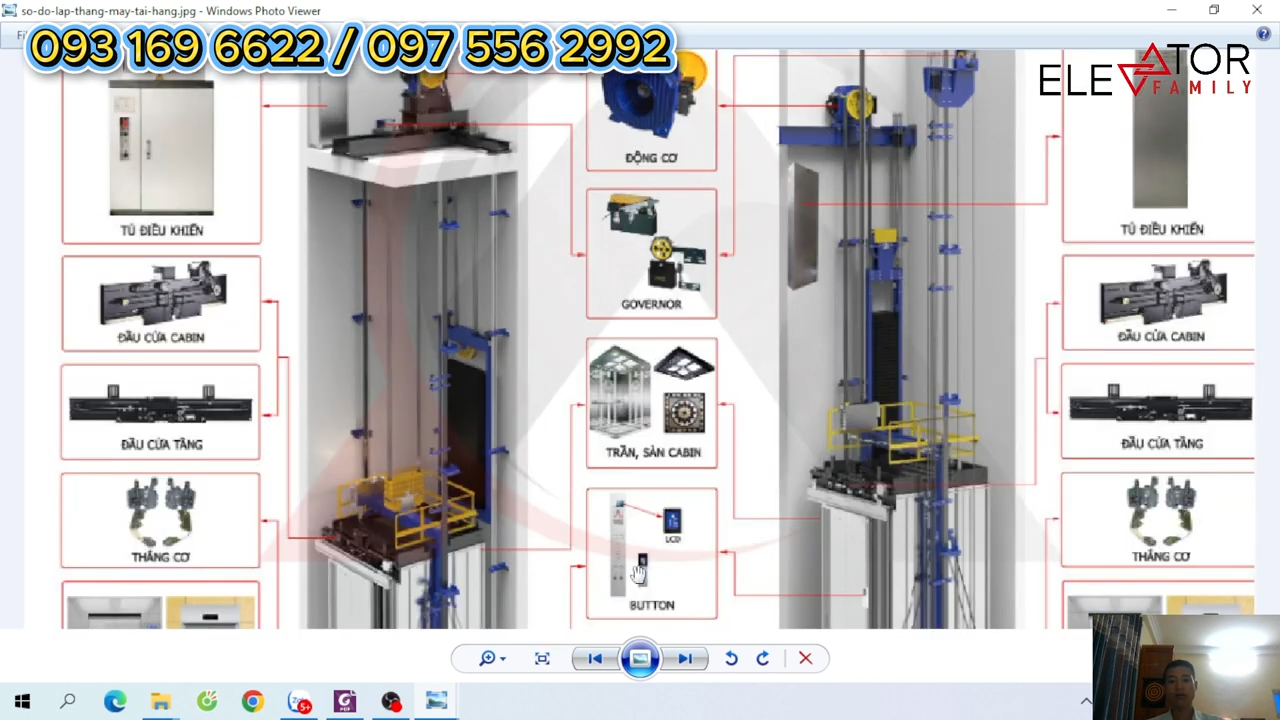Click the taskbar search icon
Viewport: 1280px width, 720px height.
pos(68,702)
